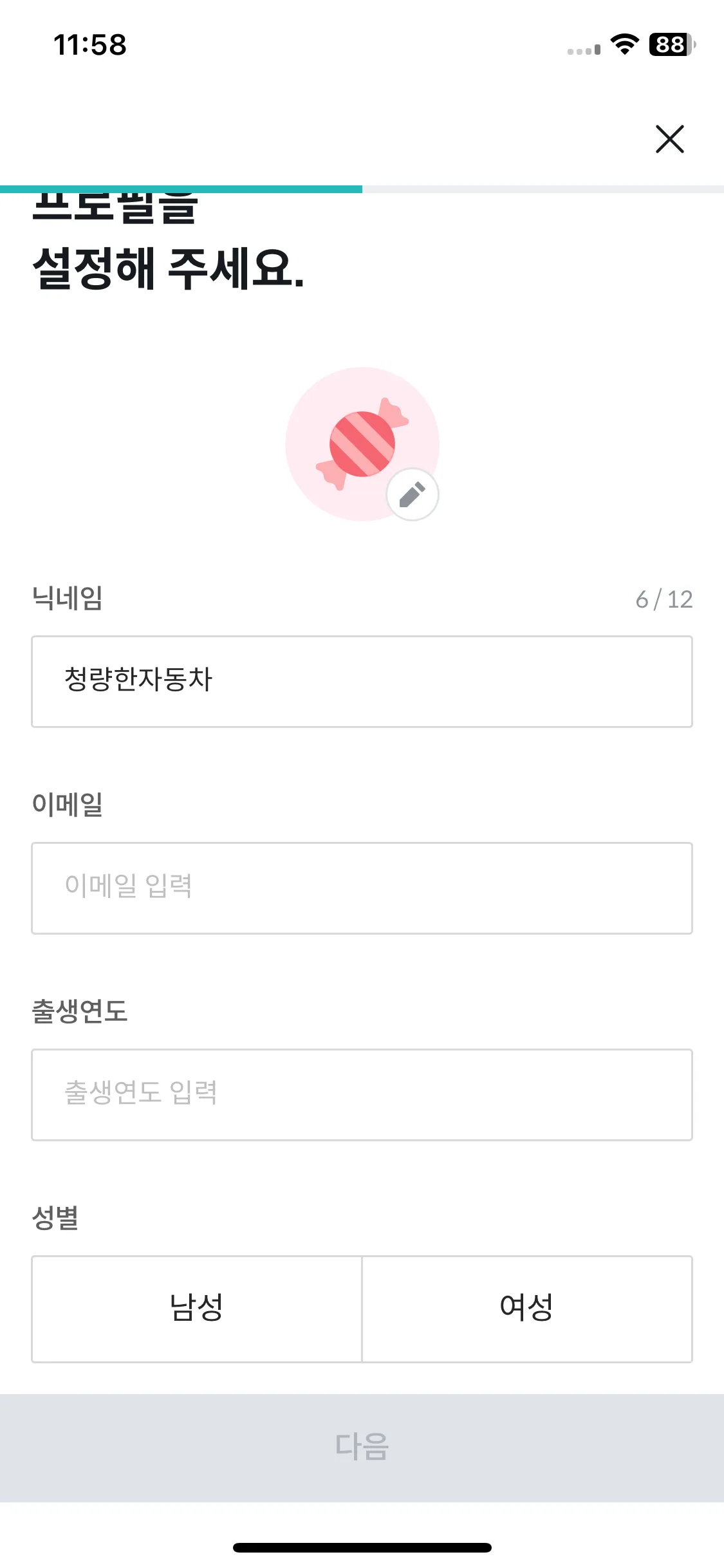Tap the 설정해 주세요 heading
Screen dimensions: 724x1568
pyautogui.click(x=169, y=268)
